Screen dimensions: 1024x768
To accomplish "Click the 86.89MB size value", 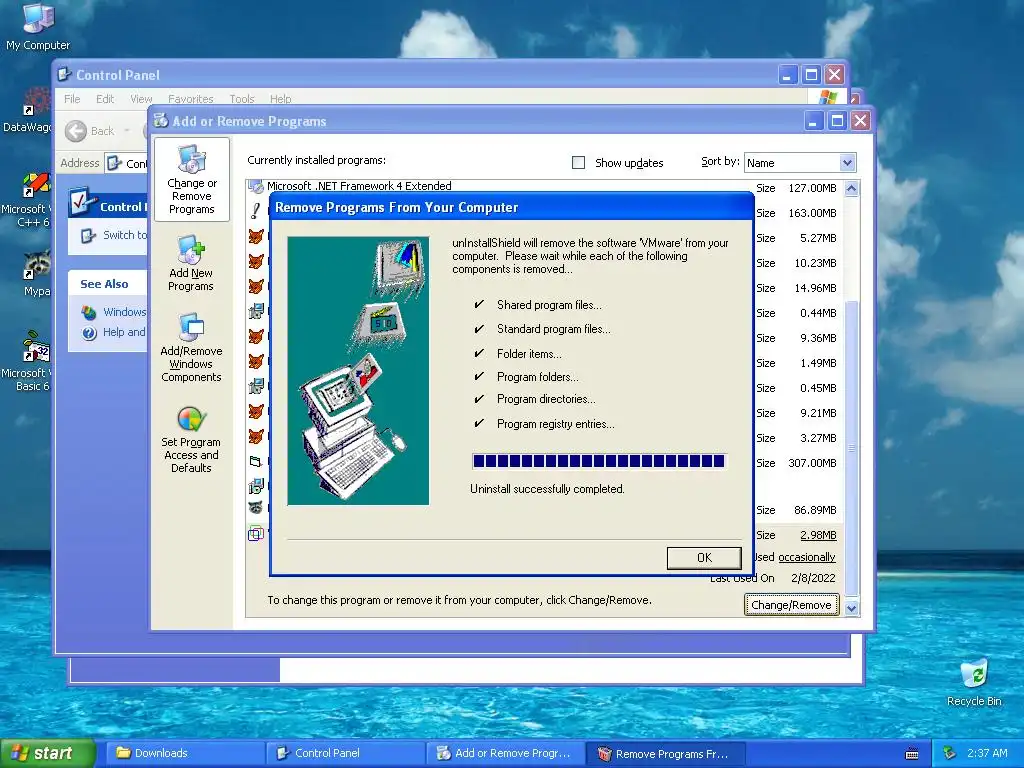I will (x=815, y=510).
